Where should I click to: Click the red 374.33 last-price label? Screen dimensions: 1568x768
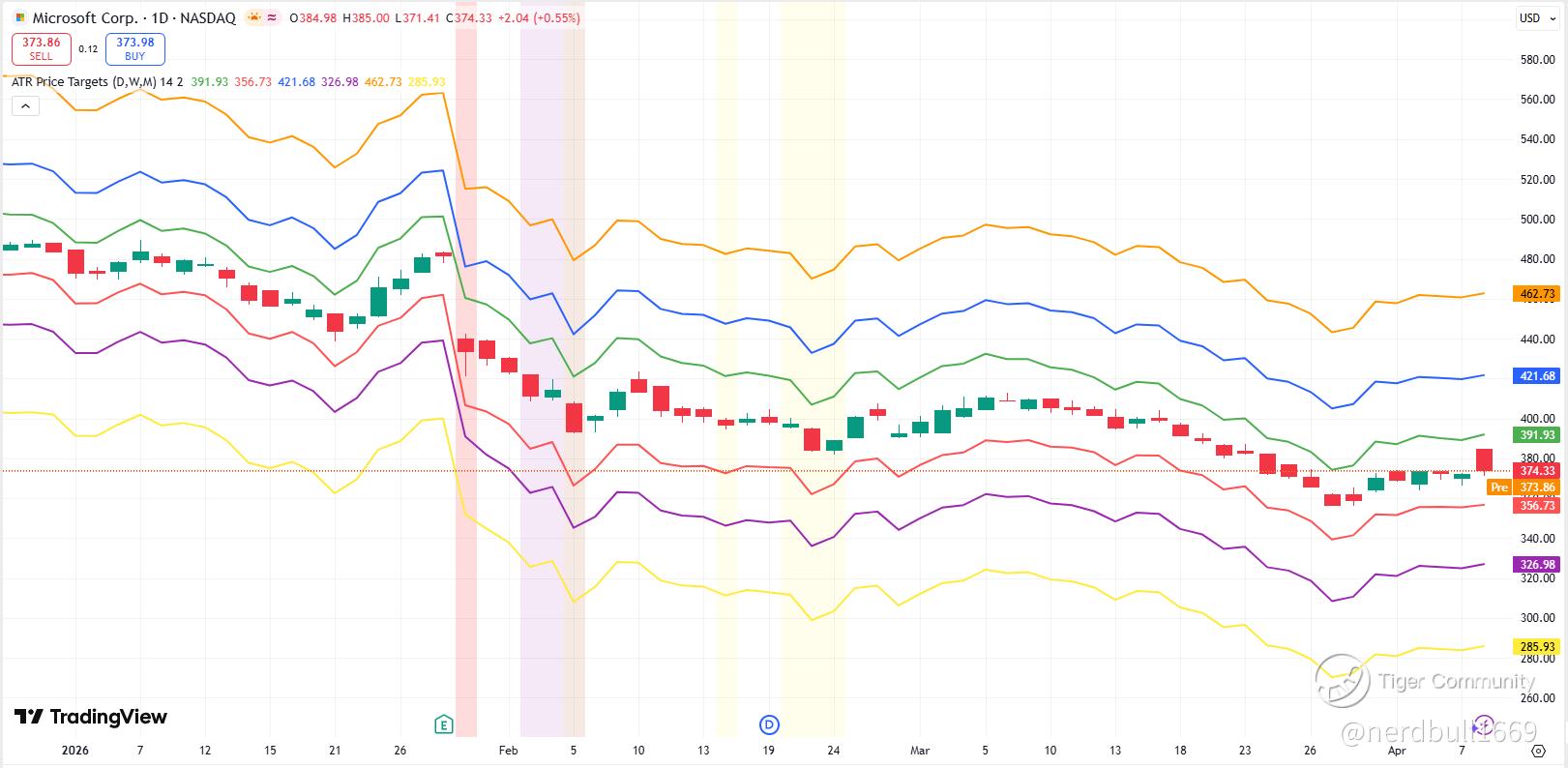[x=1537, y=471]
